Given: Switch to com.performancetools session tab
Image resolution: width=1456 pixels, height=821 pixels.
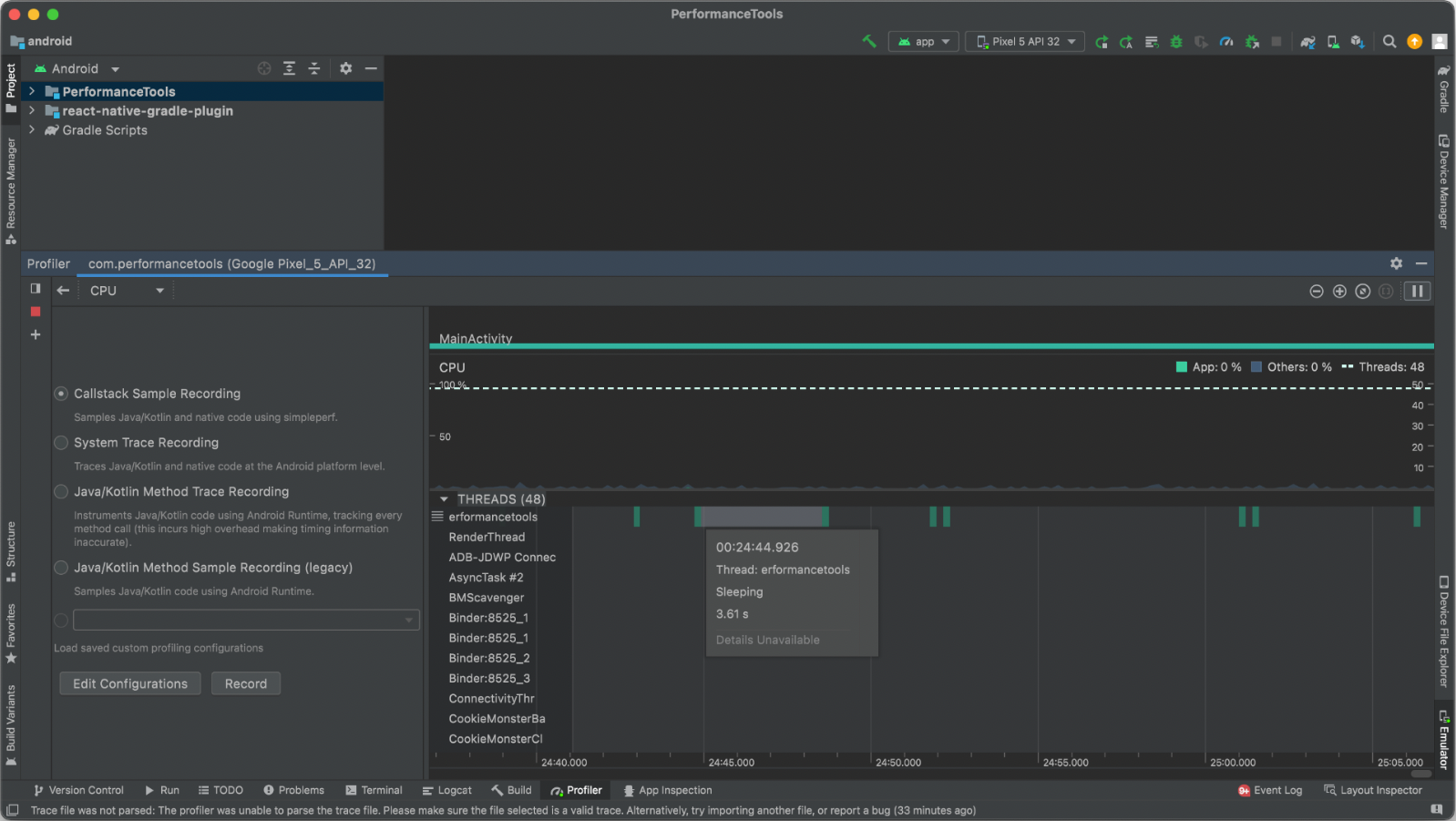Looking at the screenshot, I should tap(231, 264).
